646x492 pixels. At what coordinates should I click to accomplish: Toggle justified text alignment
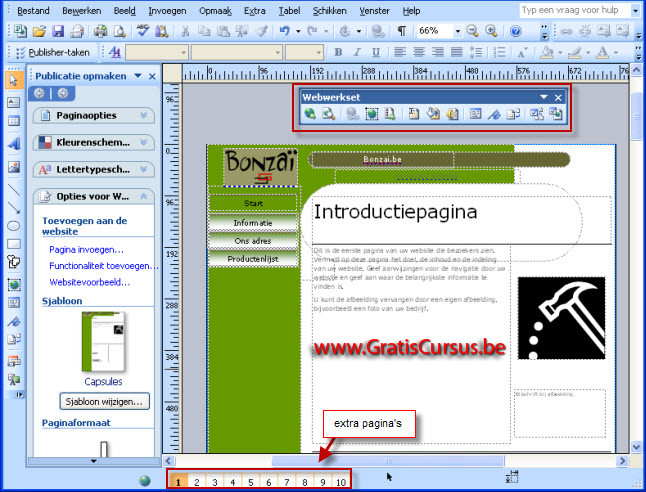click(456, 52)
